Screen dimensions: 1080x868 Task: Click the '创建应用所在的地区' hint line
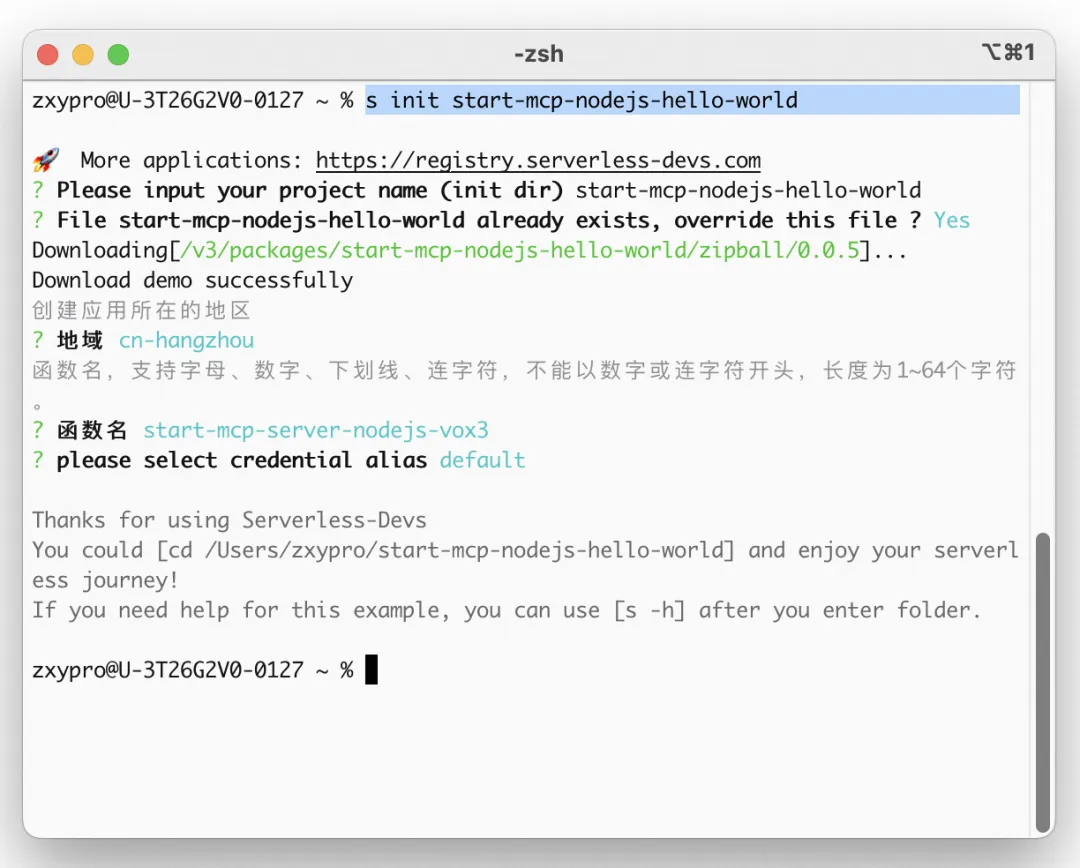pyautogui.click(x=141, y=311)
